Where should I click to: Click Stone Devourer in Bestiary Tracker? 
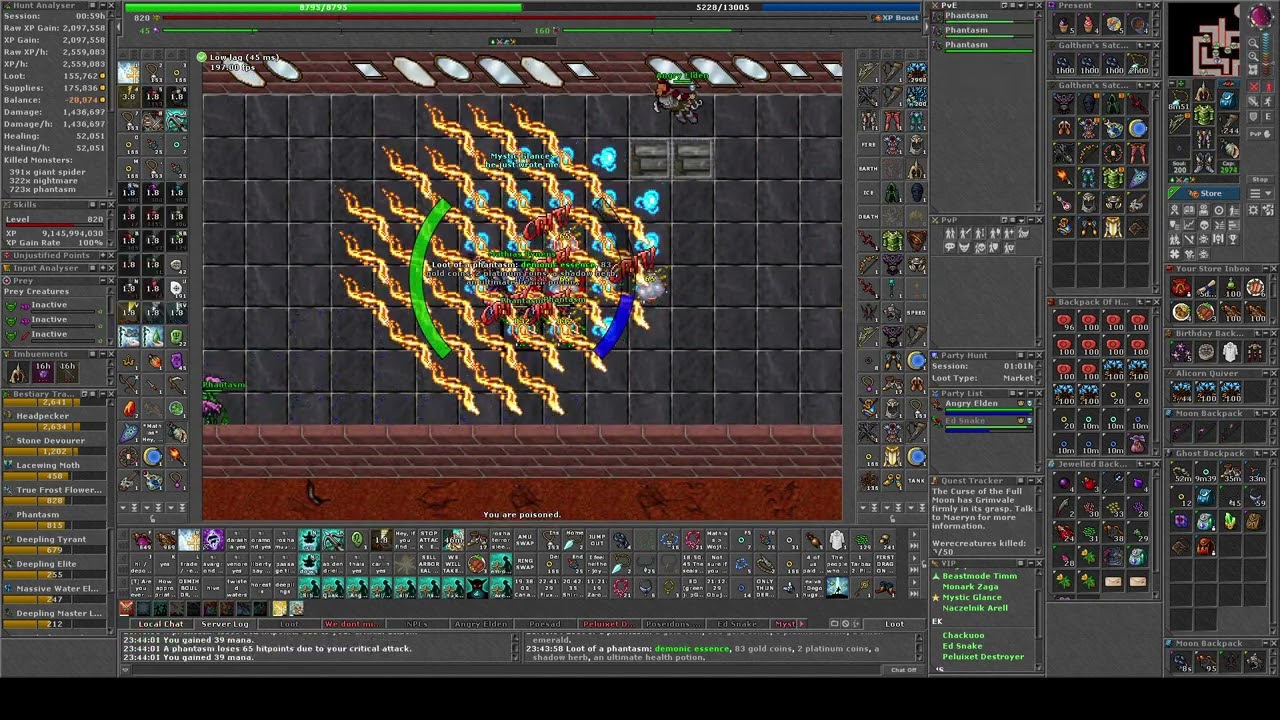tap(50, 440)
